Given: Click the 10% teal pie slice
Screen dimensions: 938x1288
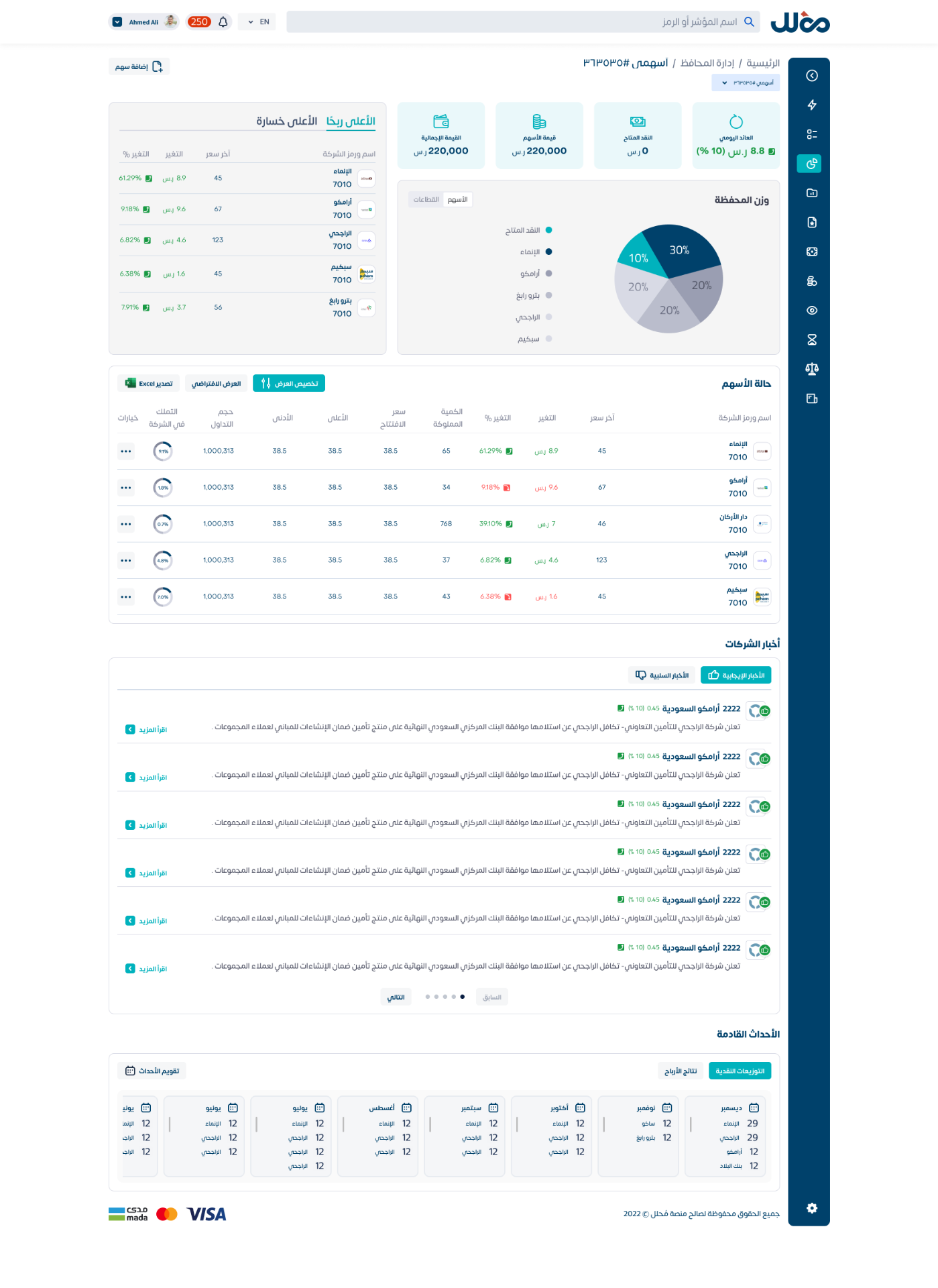Looking at the screenshot, I should tap(639, 257).
